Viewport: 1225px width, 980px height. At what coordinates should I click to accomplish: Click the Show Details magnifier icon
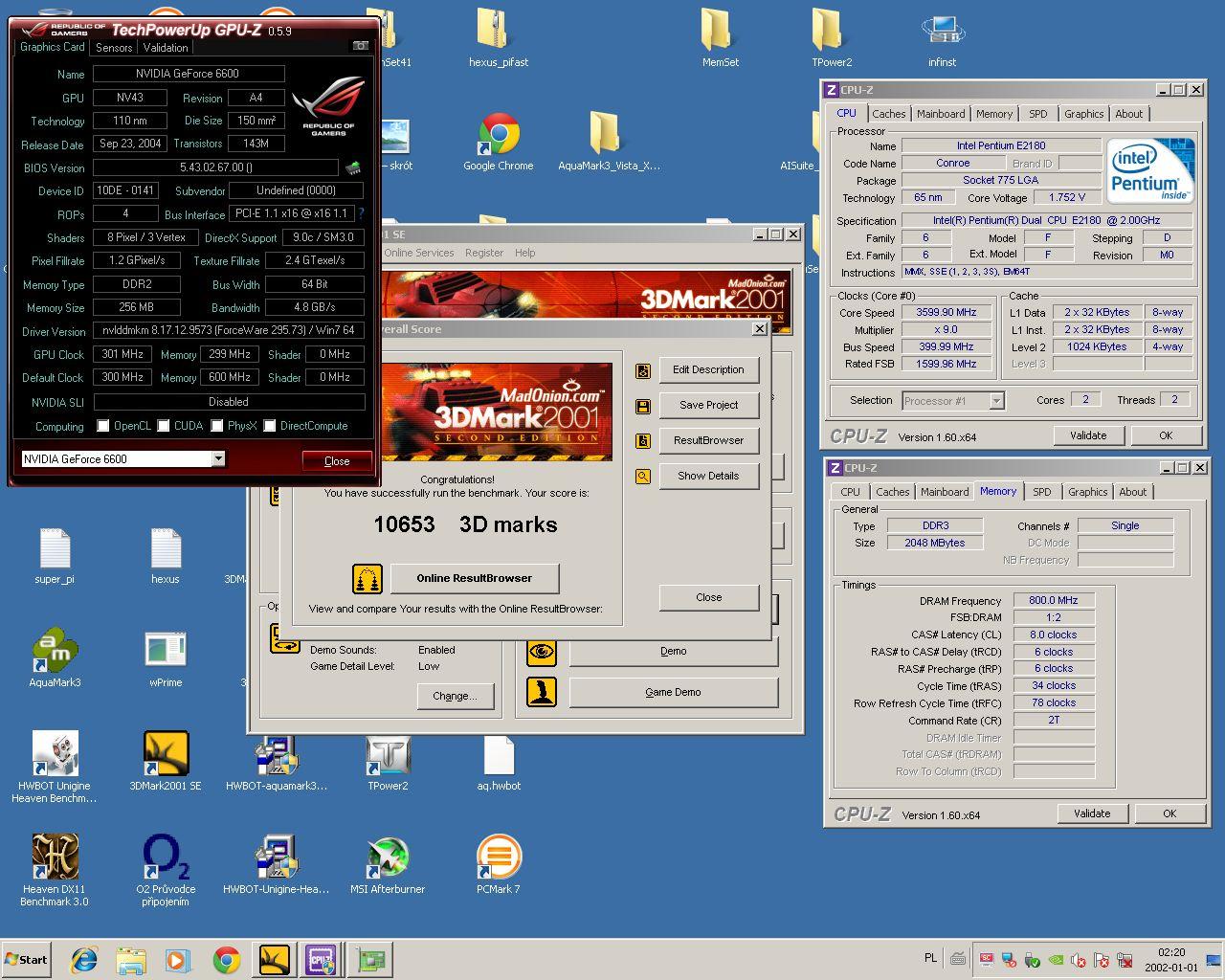point(643,477)
